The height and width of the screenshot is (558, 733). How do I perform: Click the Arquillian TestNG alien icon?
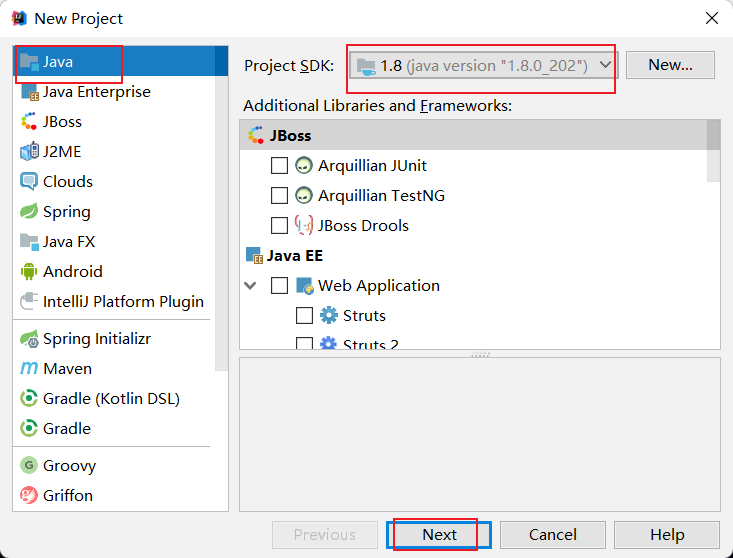pos(304,195)
